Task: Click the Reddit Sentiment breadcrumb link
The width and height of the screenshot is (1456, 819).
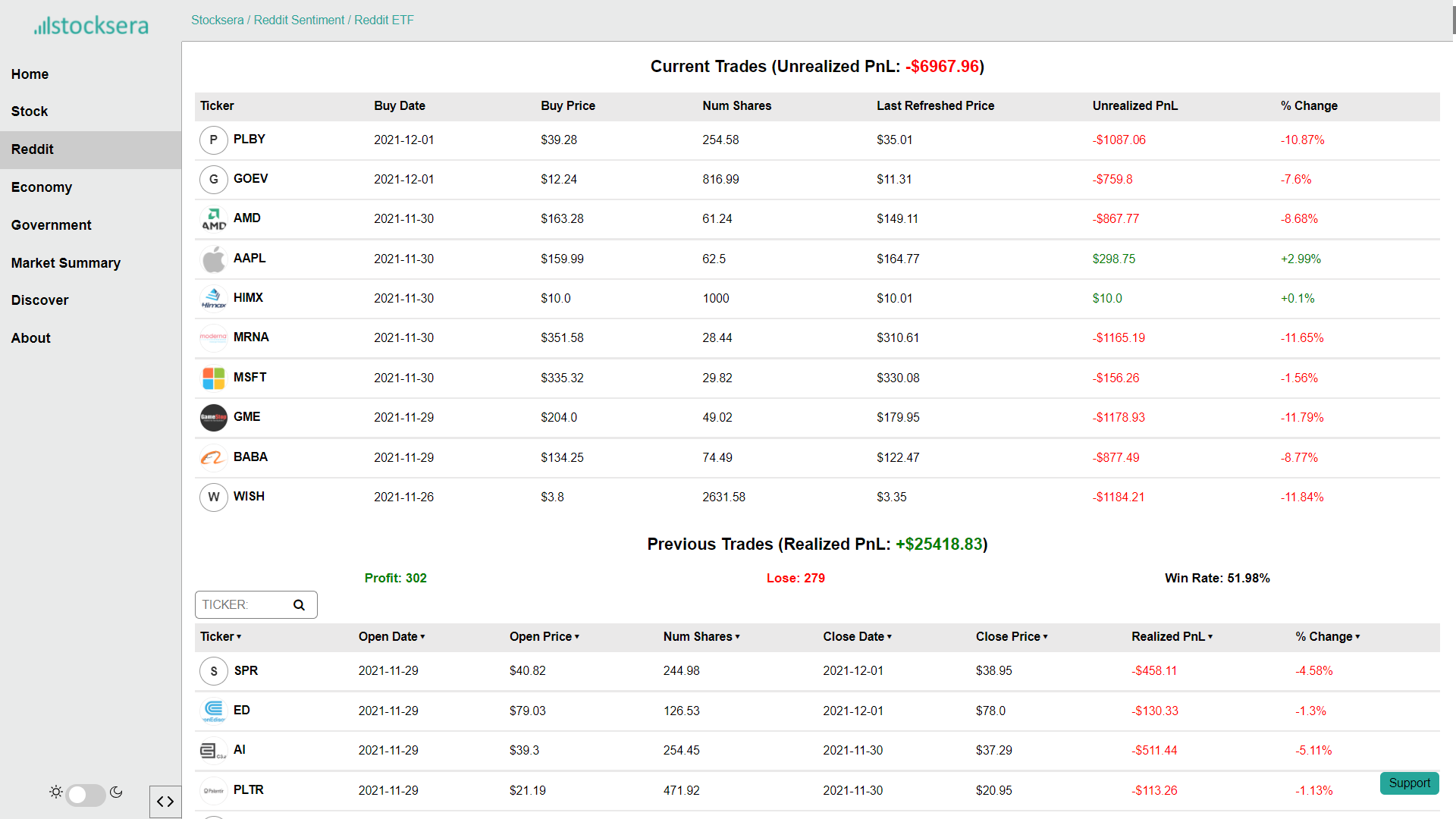Action: click(x=299, y=20)
